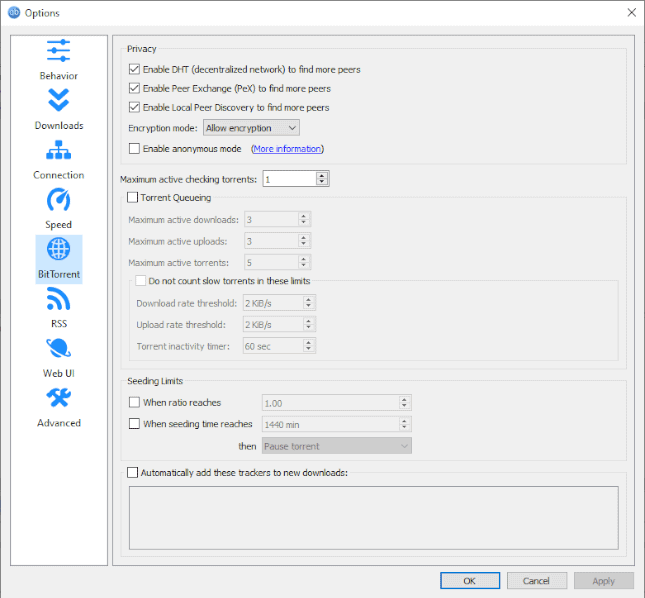Click the Web UI tab label
Screen dimensions: 645x598
pyautogui.click(x=59, y=373)
